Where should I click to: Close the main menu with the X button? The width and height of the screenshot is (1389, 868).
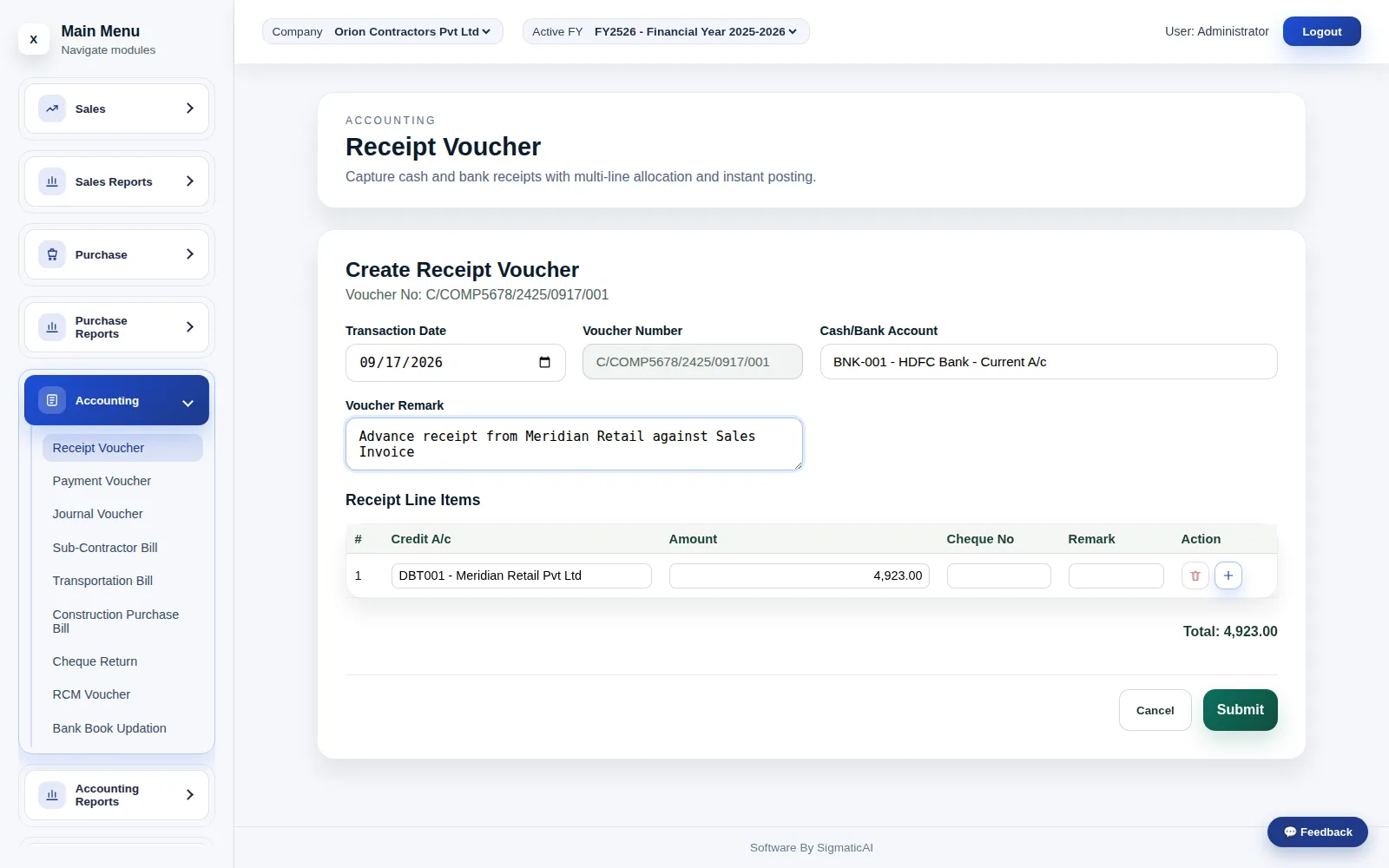[34, 39]
